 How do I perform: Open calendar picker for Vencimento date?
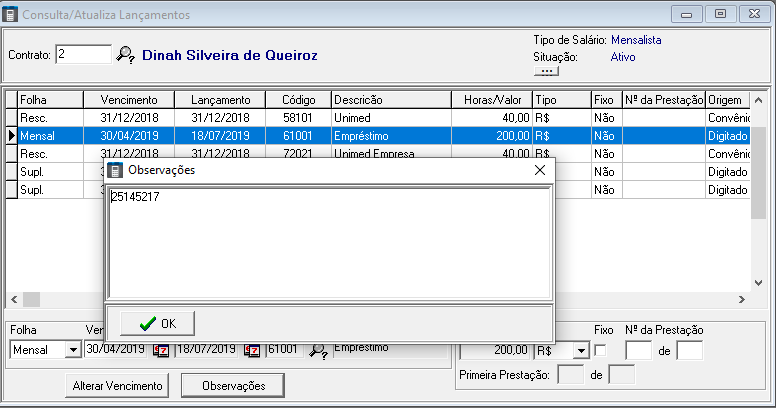tap(161, 350)
